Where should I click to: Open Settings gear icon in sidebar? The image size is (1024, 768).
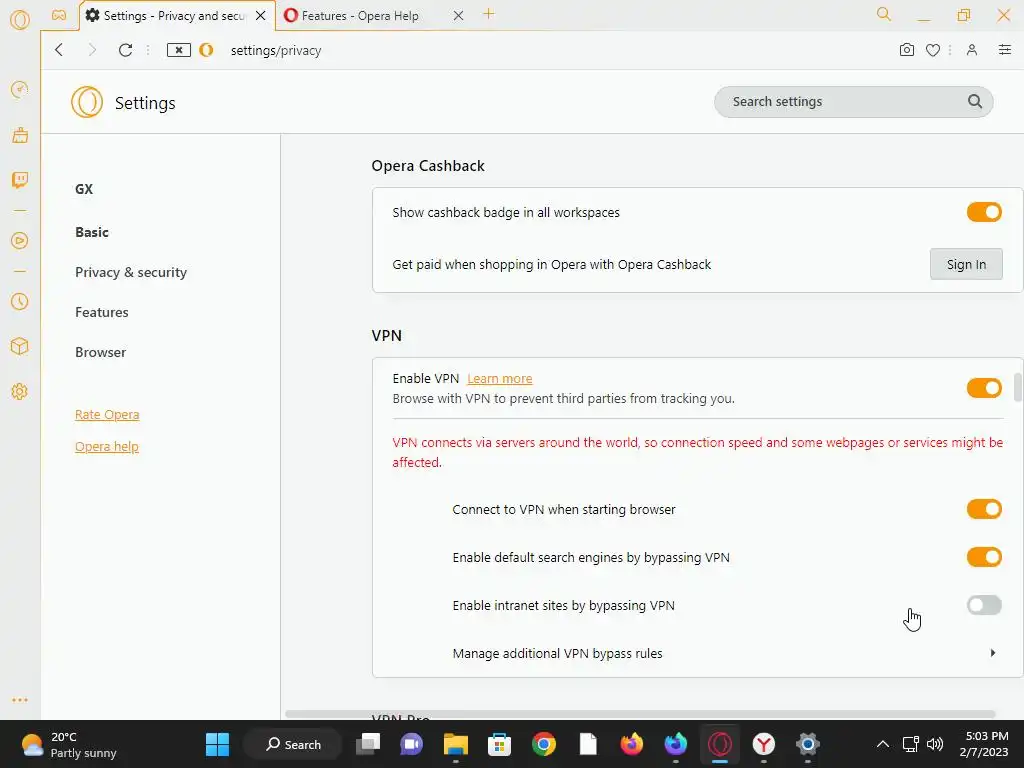(20, 391)
